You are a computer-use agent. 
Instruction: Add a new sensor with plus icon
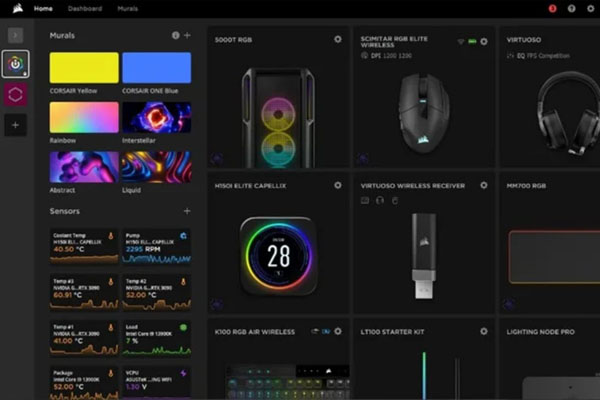pos(187,211)
